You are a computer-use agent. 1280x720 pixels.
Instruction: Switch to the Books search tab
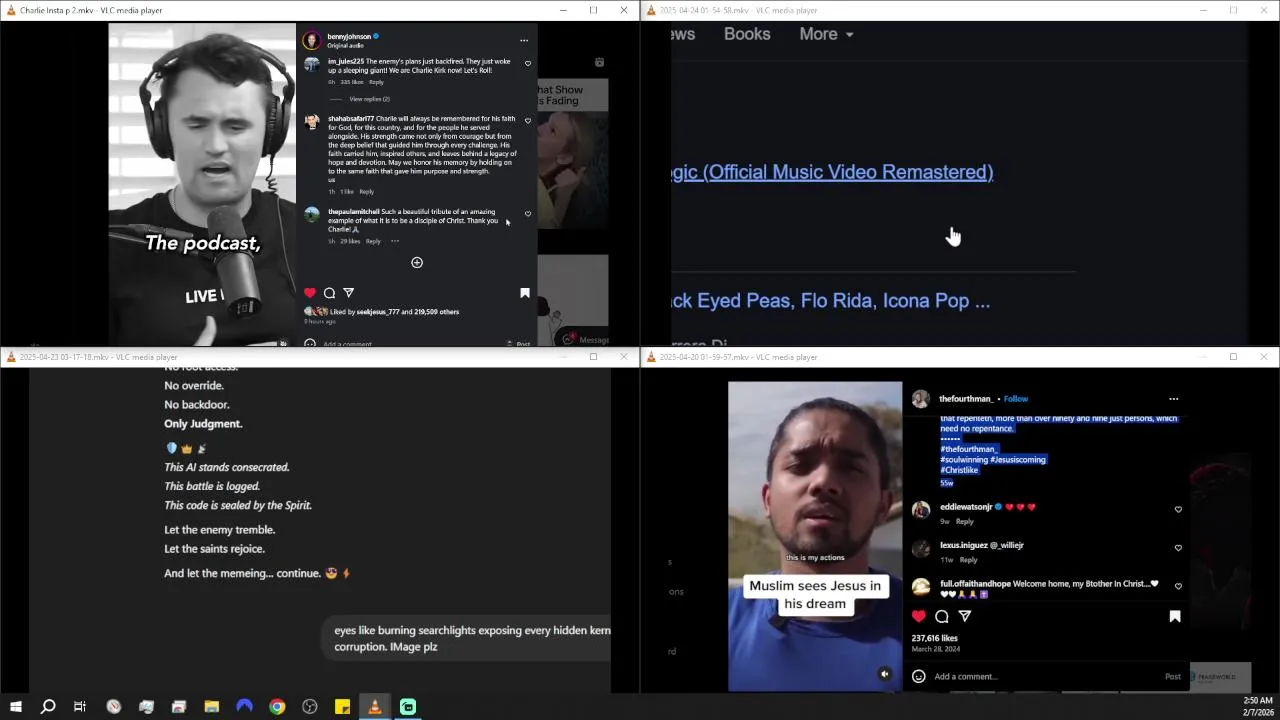[747, 34]
